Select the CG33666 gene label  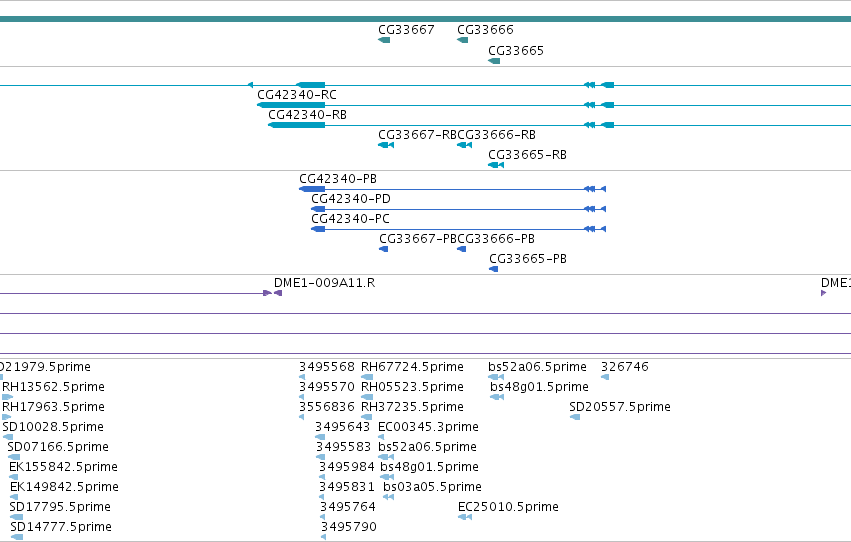tap(485, 30)
